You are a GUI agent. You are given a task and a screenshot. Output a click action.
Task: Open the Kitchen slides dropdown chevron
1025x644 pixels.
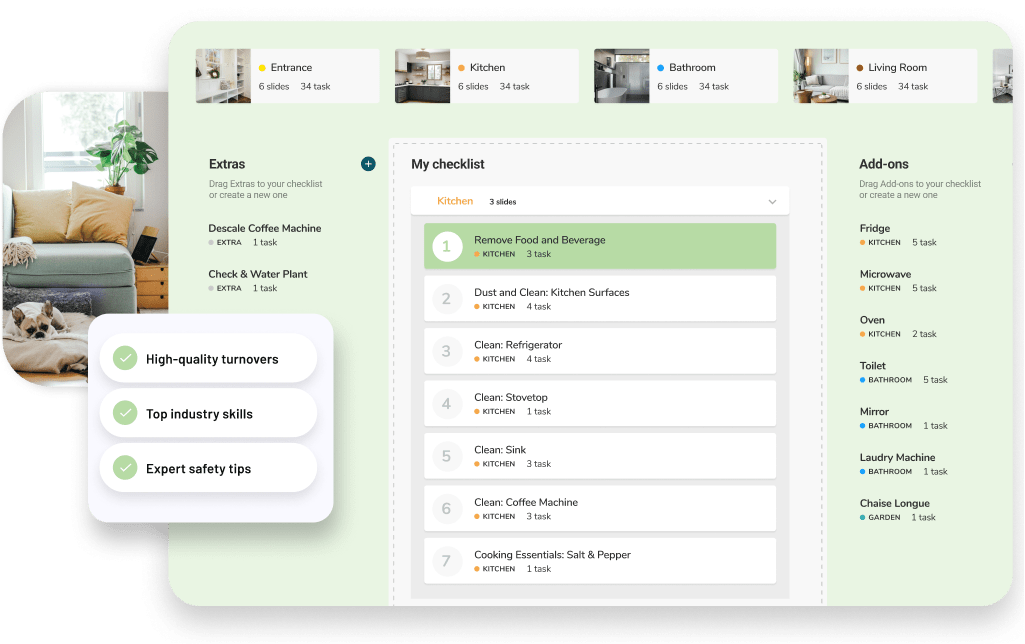[x=772, y=201]
